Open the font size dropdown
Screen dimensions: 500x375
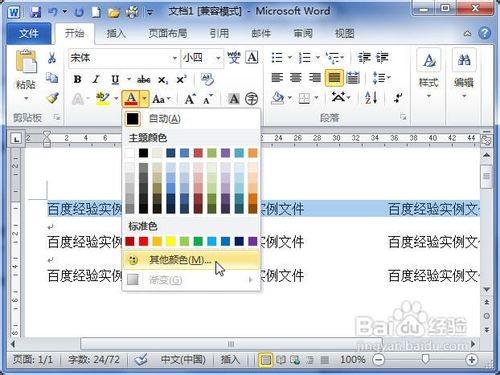click(x=218, y=58)
